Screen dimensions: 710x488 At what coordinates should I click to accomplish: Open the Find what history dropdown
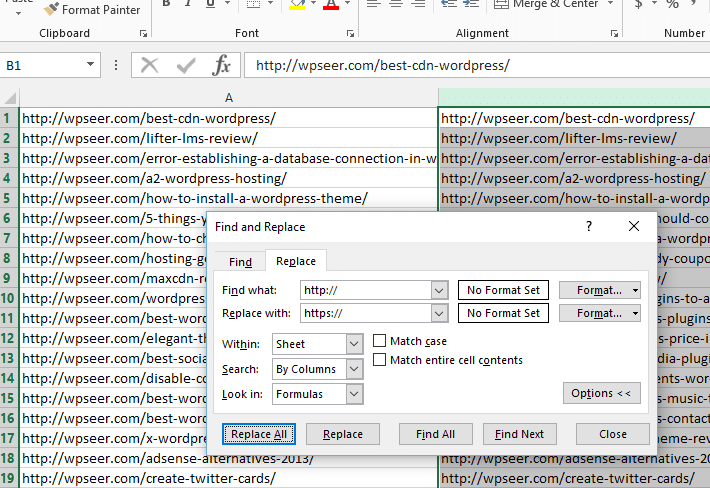pos(439,290)
